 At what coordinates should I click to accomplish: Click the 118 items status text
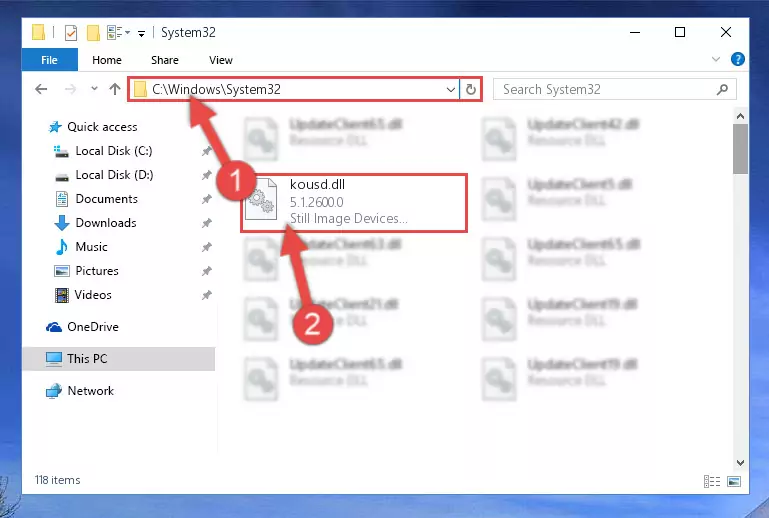(57, 480)
